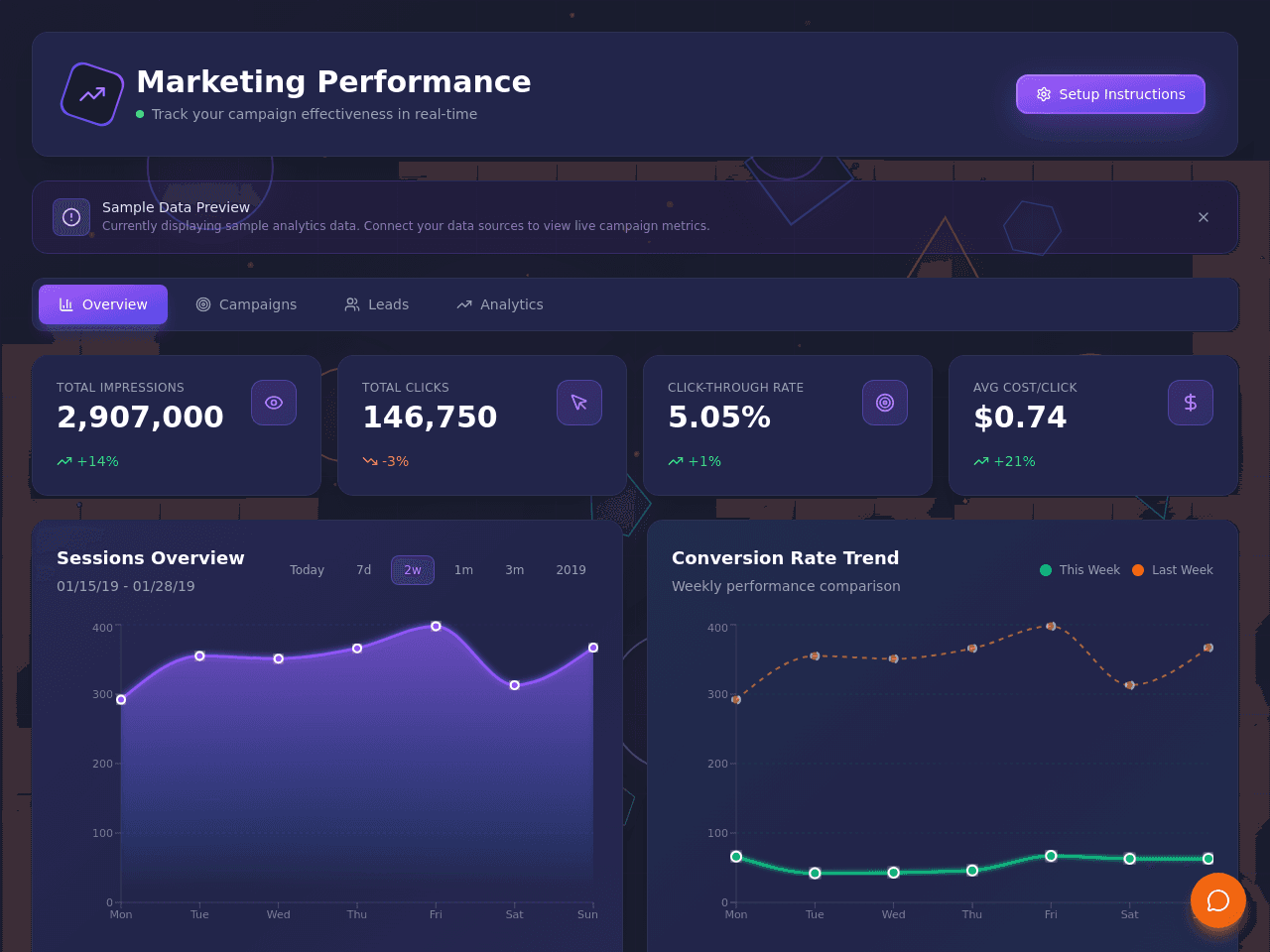Click the +1% click-through trend indicator
The height and width of the screenshot is (952, 1270).
[696, 461]
